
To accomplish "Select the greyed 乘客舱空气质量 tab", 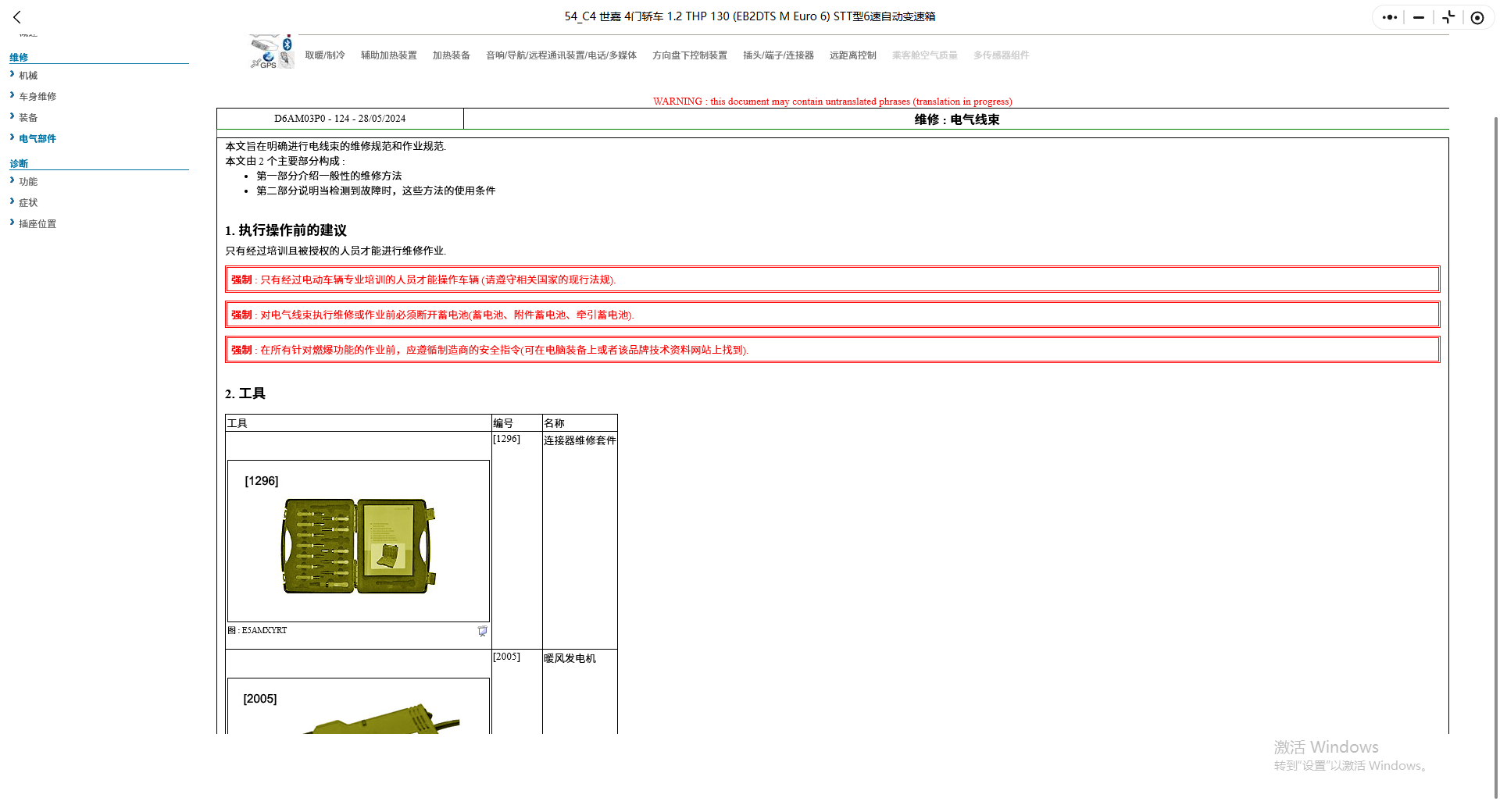I will pos(925,55).
